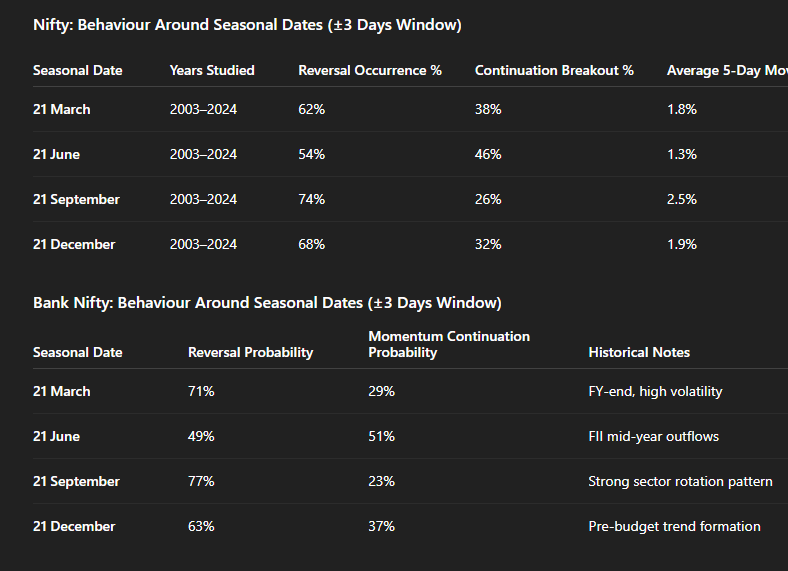Click the FY-end, high volatility note
The image size is (788, 571).
tap(655, 391)
